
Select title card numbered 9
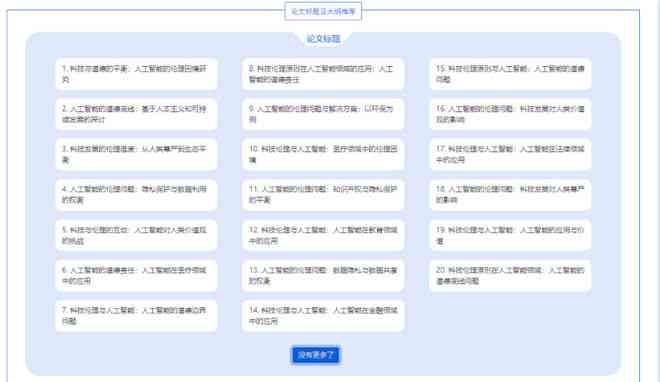(x=323, y=114)
